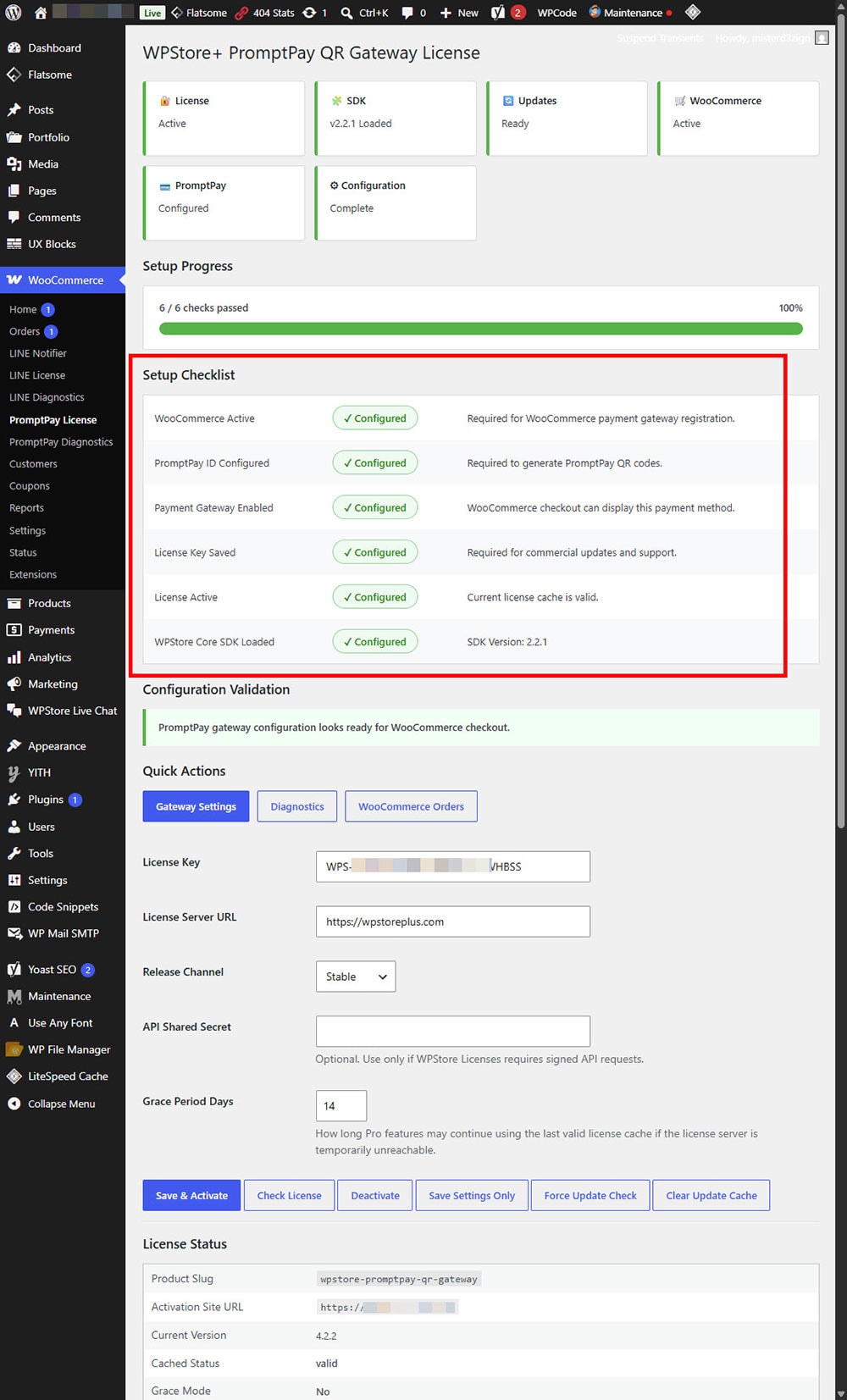Click Force Update Check button
The width and height of the screenshot is (847, 1400).
590,1195
